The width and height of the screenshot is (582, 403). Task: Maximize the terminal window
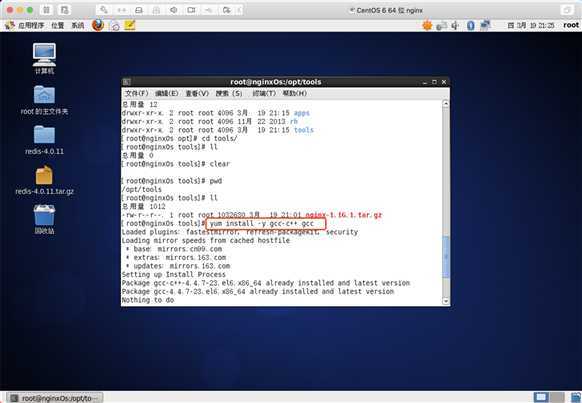(x=434, y=82)
